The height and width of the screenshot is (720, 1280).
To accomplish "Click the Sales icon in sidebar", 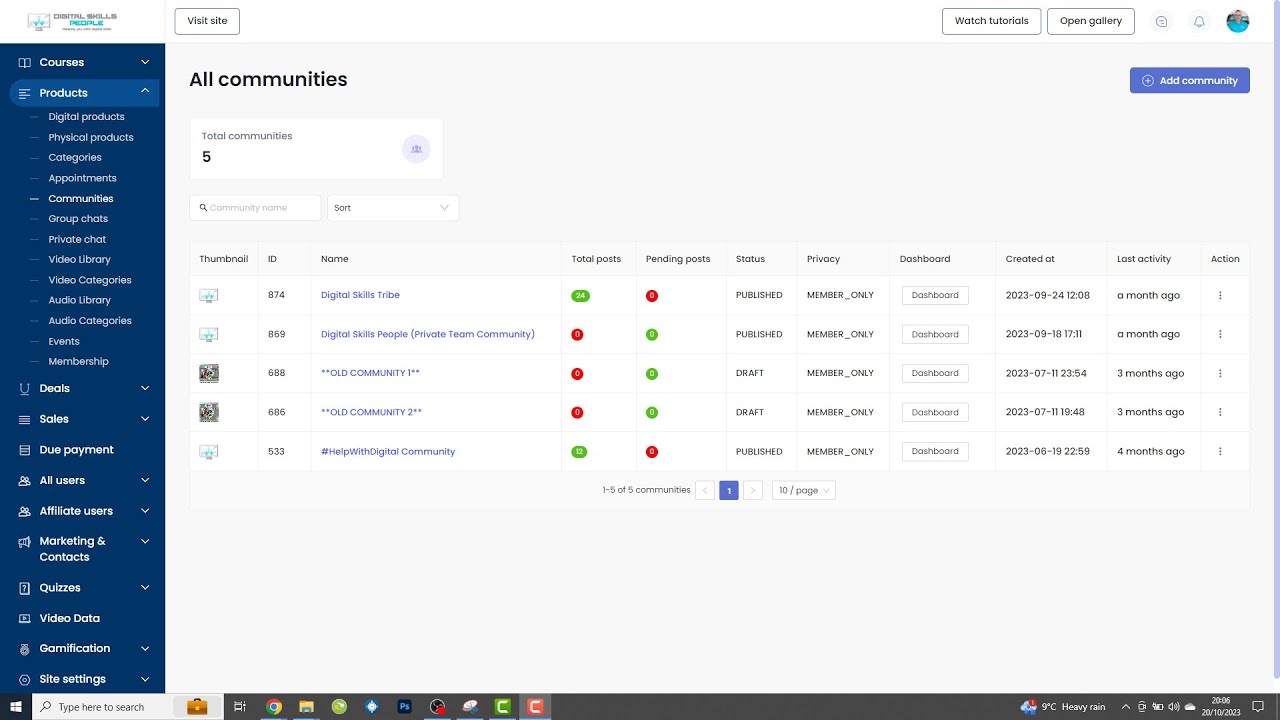I will pos(25,419).
